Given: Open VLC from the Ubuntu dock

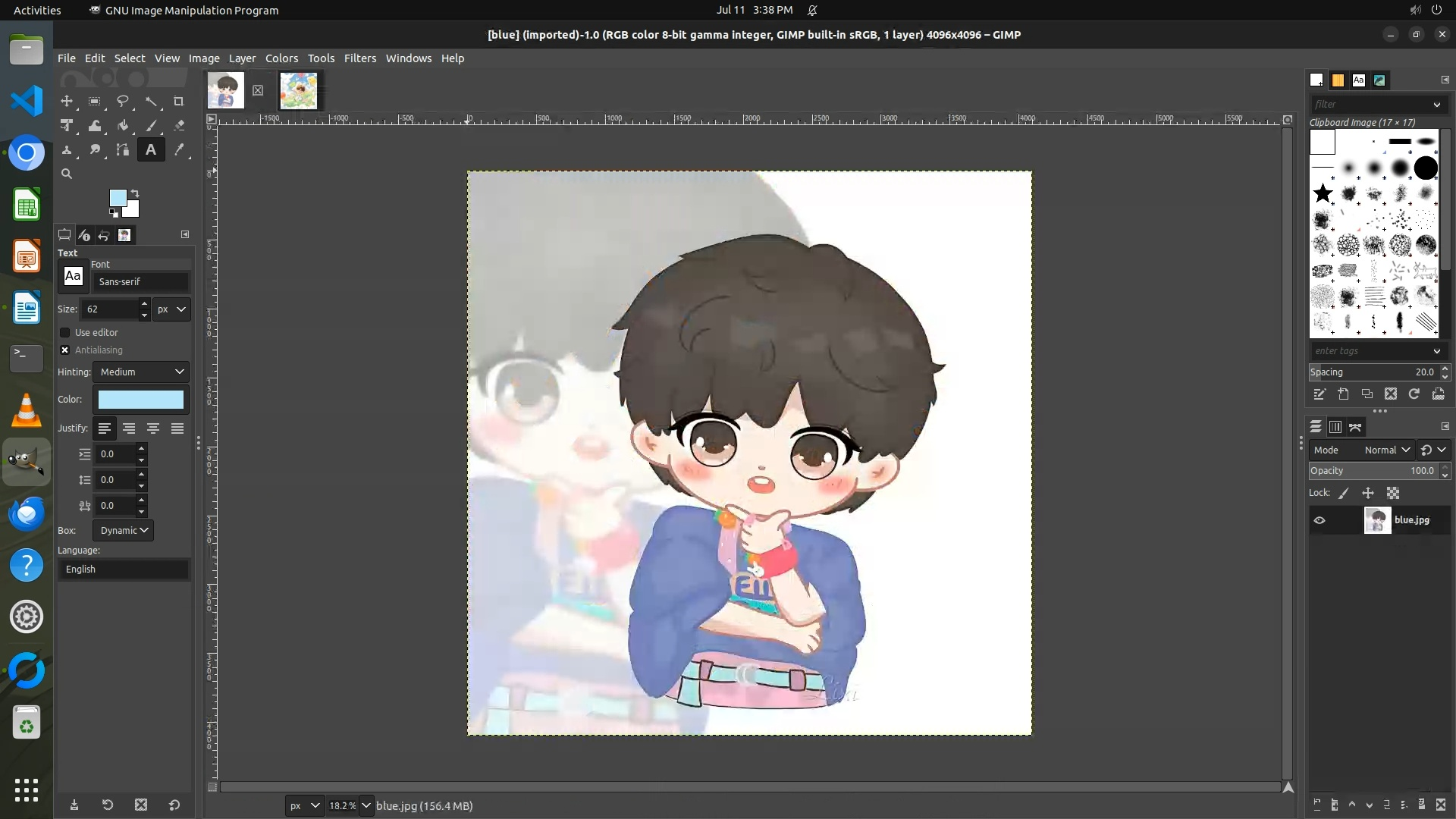Looking at the screenshot, I should [x=27, y=410].
